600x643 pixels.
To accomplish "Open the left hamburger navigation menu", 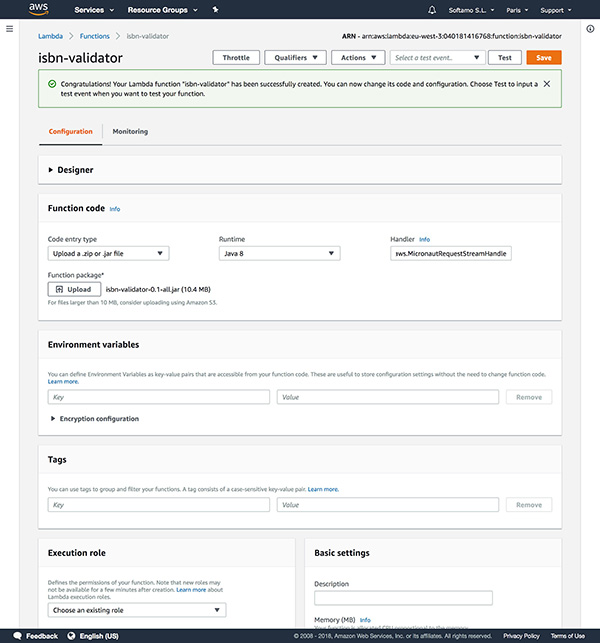I will coord(9,29).
